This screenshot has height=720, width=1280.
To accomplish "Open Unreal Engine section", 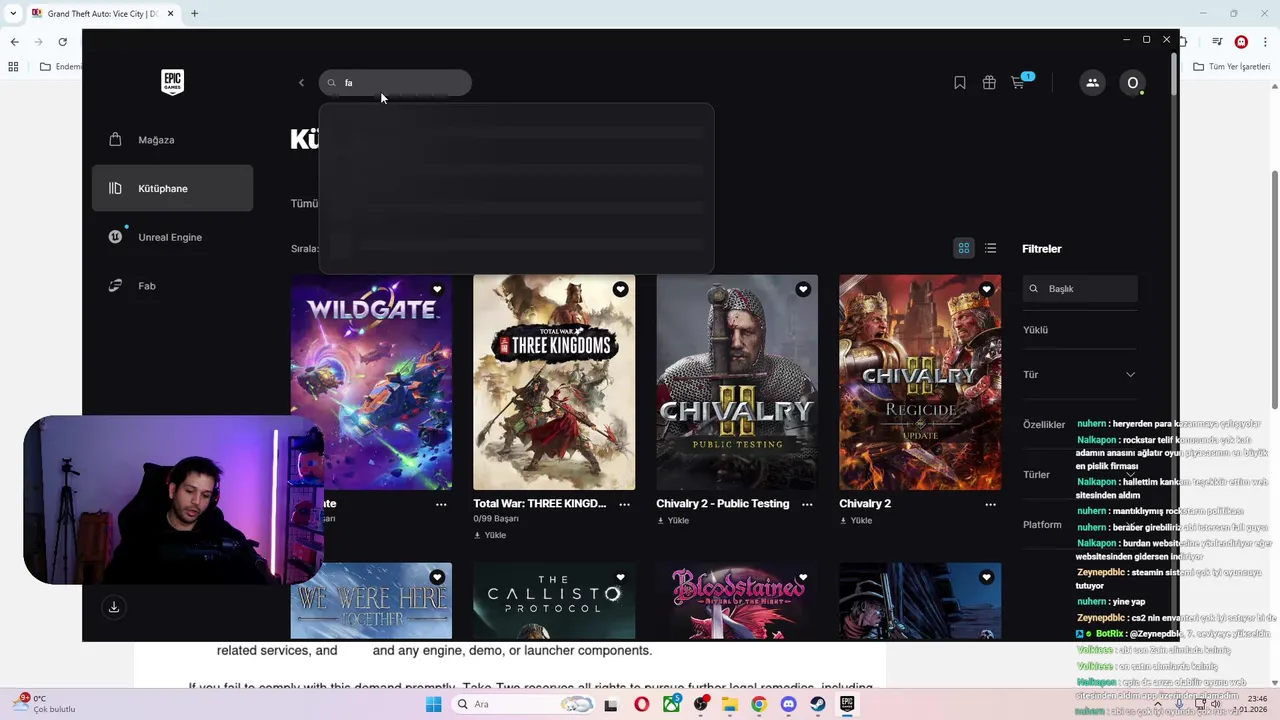I will (x=172, y=237).
